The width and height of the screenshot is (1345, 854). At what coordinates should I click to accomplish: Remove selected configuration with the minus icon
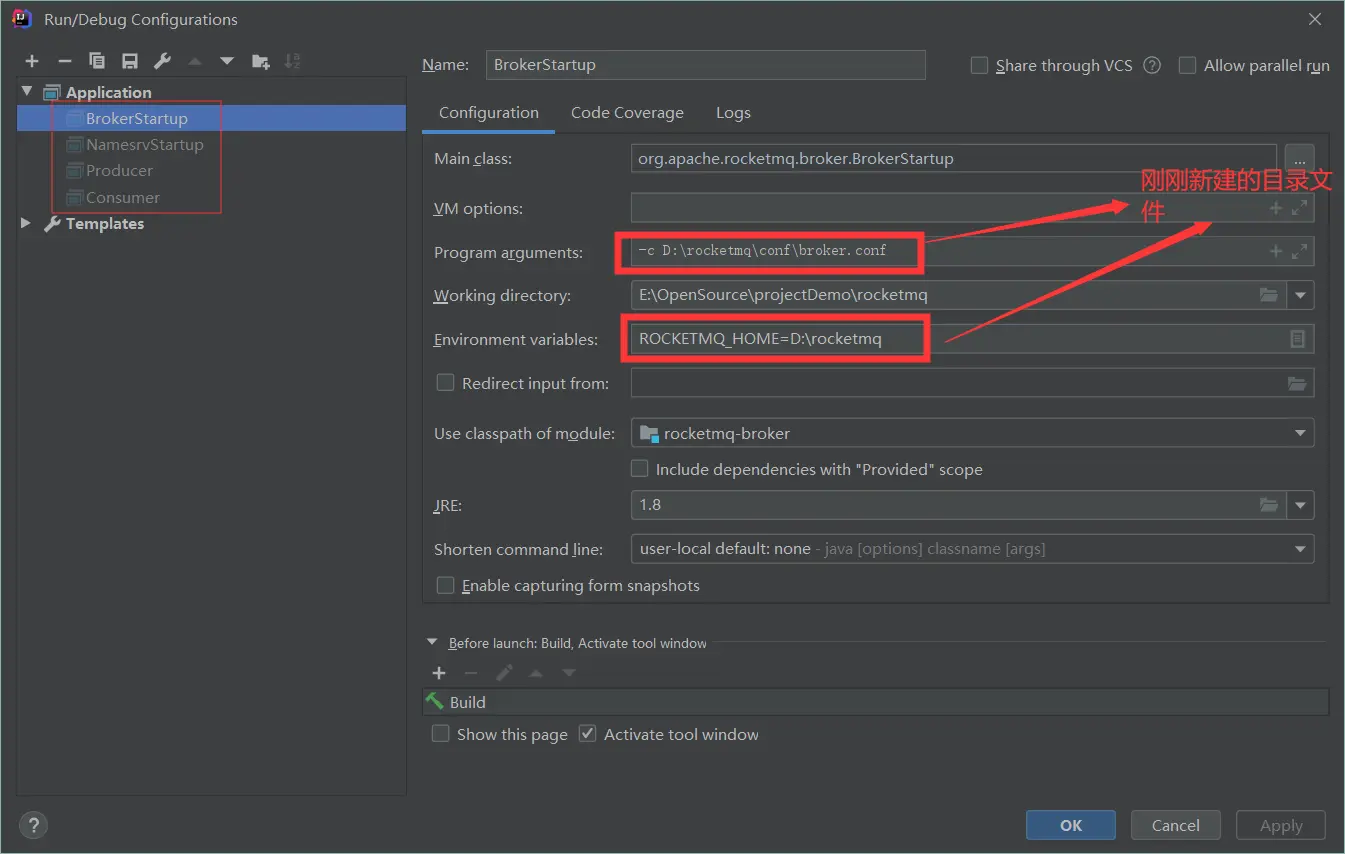point(64,62)
